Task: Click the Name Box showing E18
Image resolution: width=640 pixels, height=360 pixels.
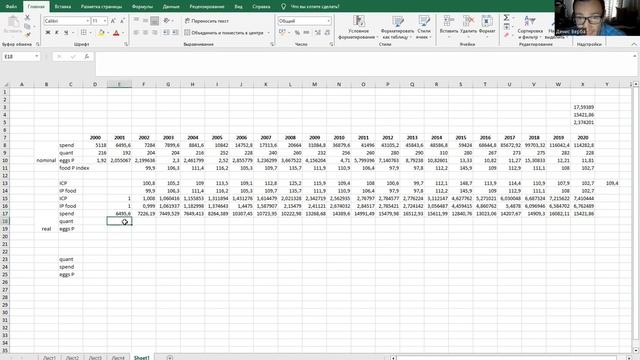Action: click(x=18, y=56)
